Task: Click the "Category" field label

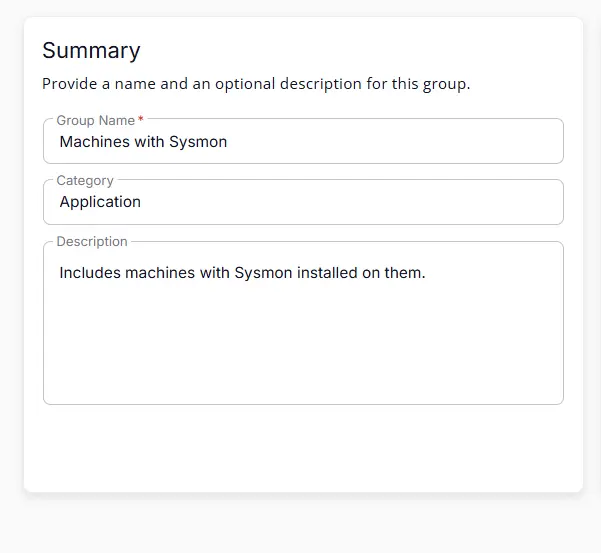Action: coord(85,181)
